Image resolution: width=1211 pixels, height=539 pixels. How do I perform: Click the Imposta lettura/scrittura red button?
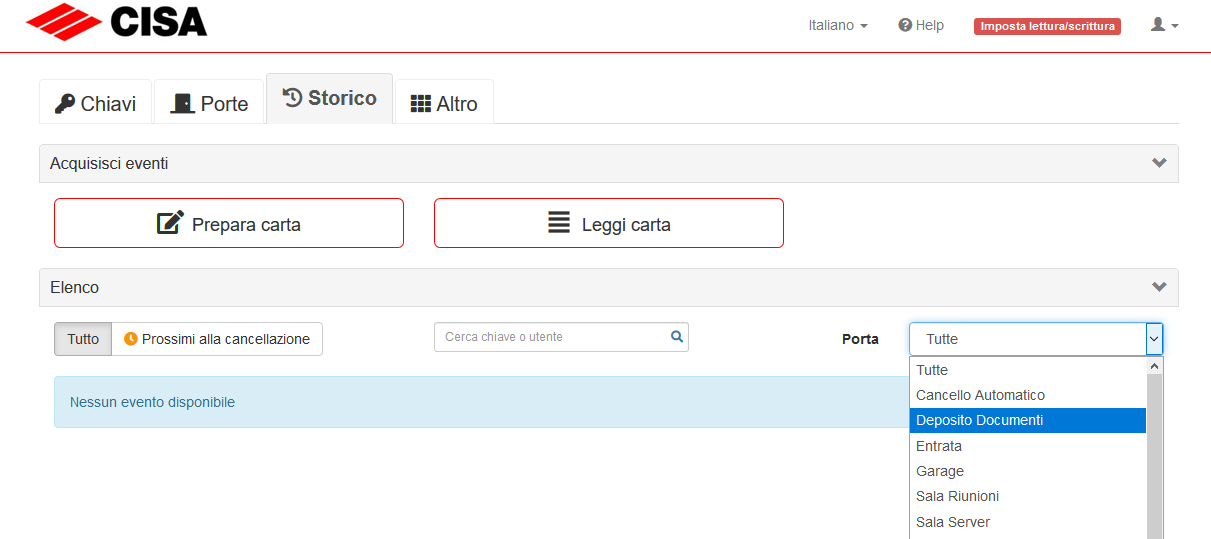(x=1047, y=26)
